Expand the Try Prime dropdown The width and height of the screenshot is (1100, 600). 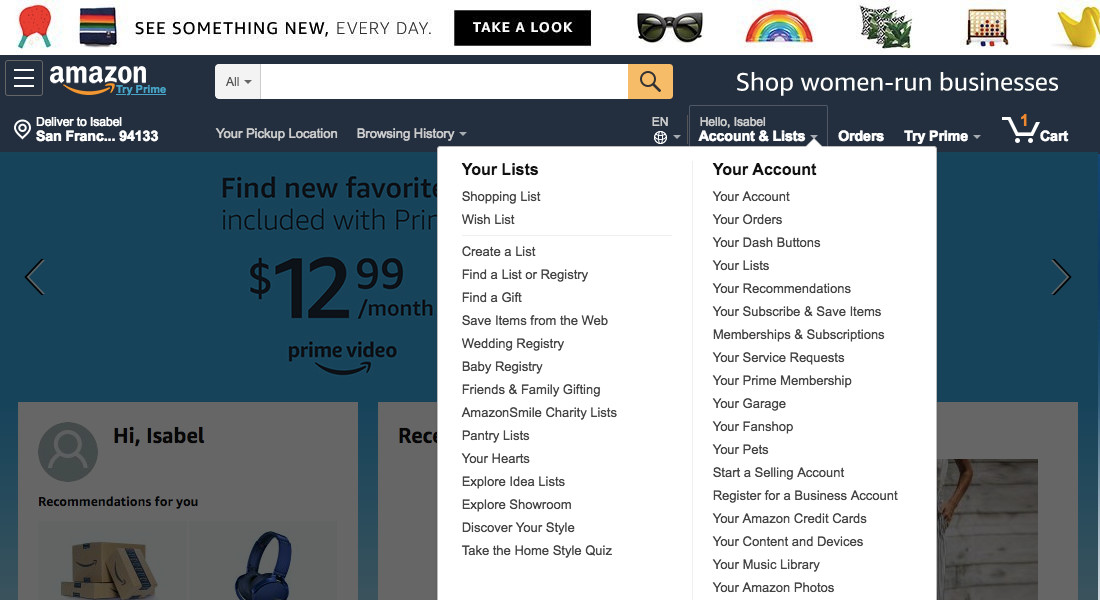point(942,136)
